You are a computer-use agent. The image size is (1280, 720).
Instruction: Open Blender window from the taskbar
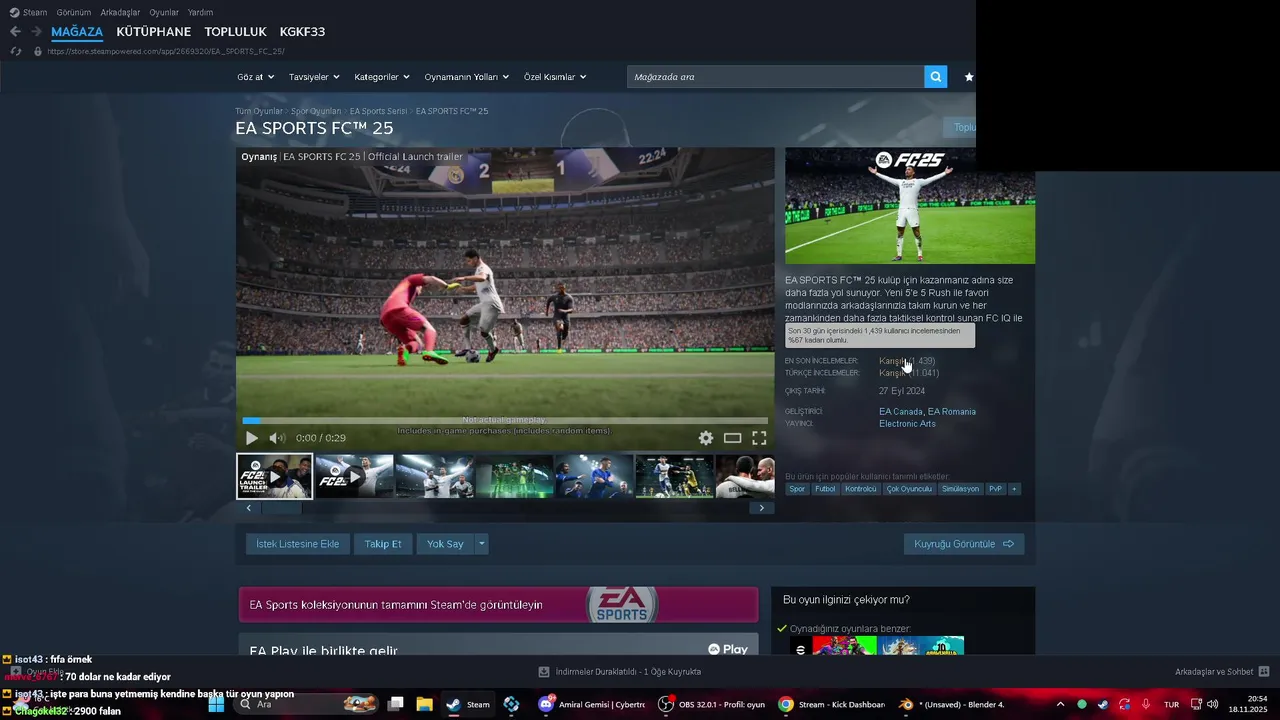click(x=951, y=704)
